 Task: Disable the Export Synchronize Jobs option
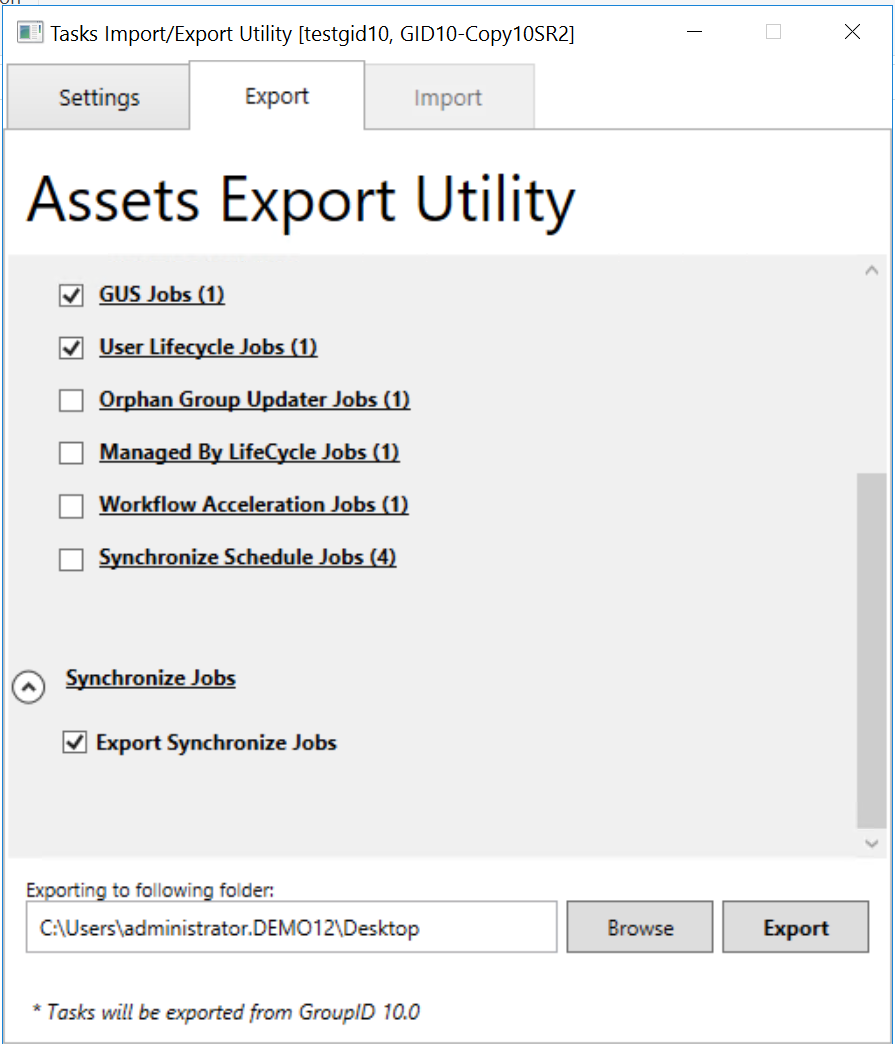pos(75,742)
